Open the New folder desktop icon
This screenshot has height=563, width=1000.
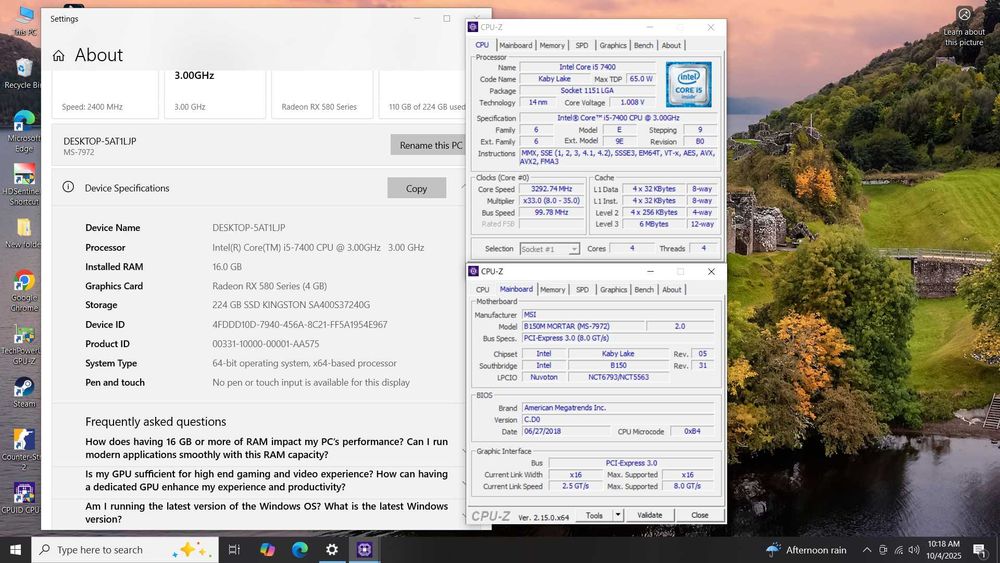(24, 233)
